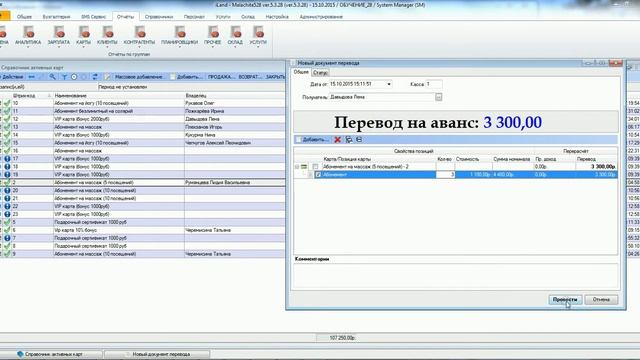Click the copy position icon next to red X
Screen dimensions: 640x360
tap(349, 140)
